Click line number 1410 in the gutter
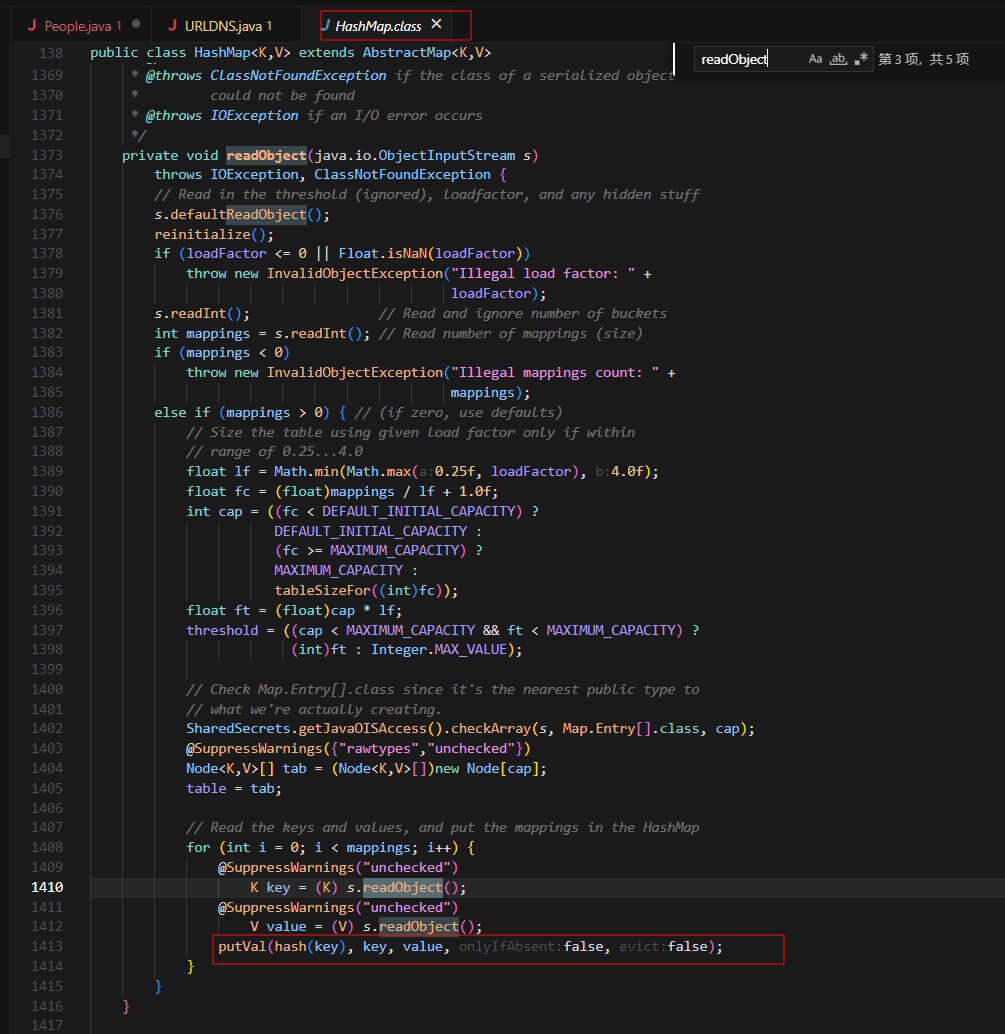Image resolution: width=1005 pixels, height=1034 pixels. click(x=46, y=887)
